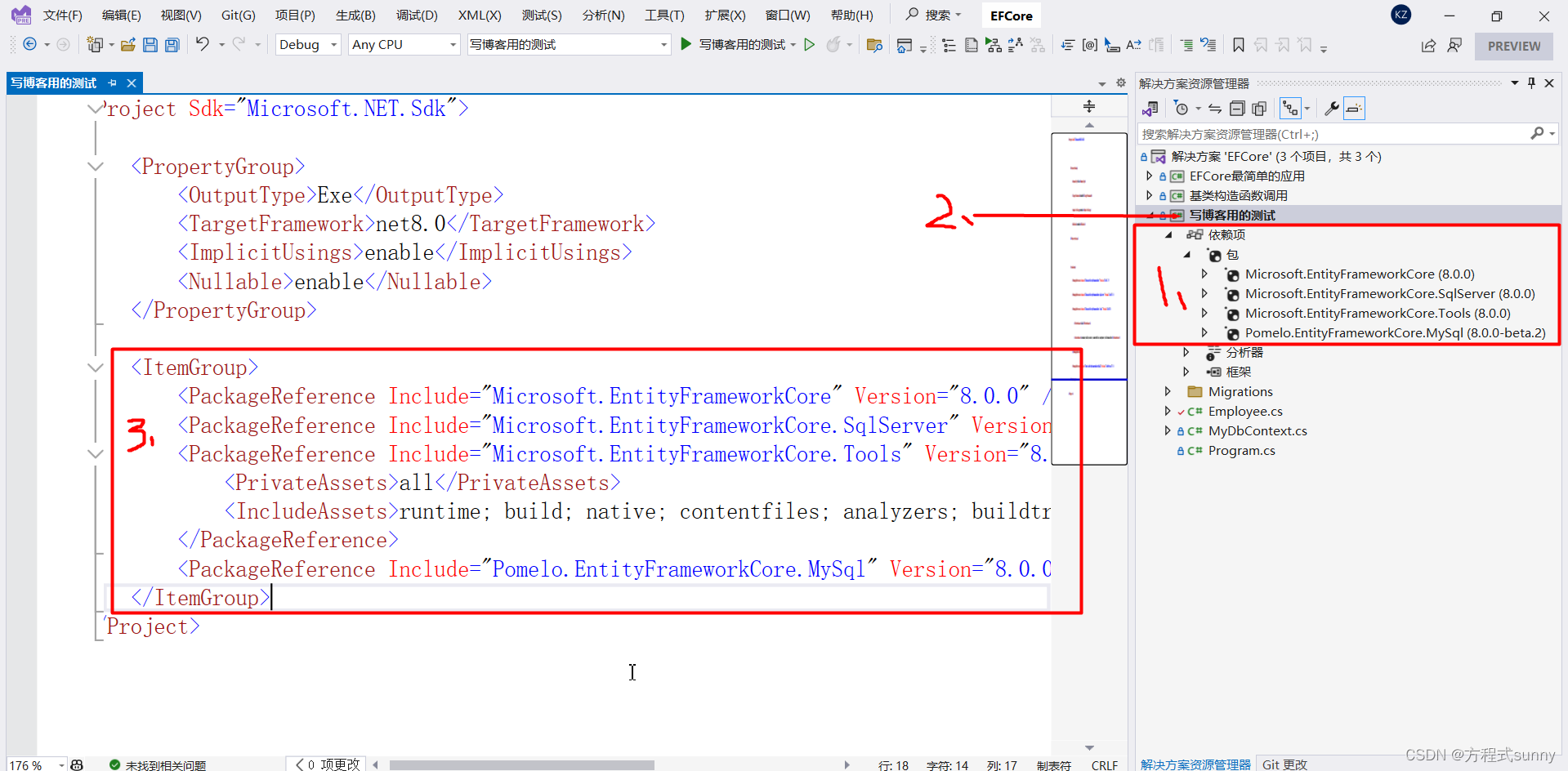
Task: Collapse the PropertyGroup code region
Action: click(x=96, y=167)
